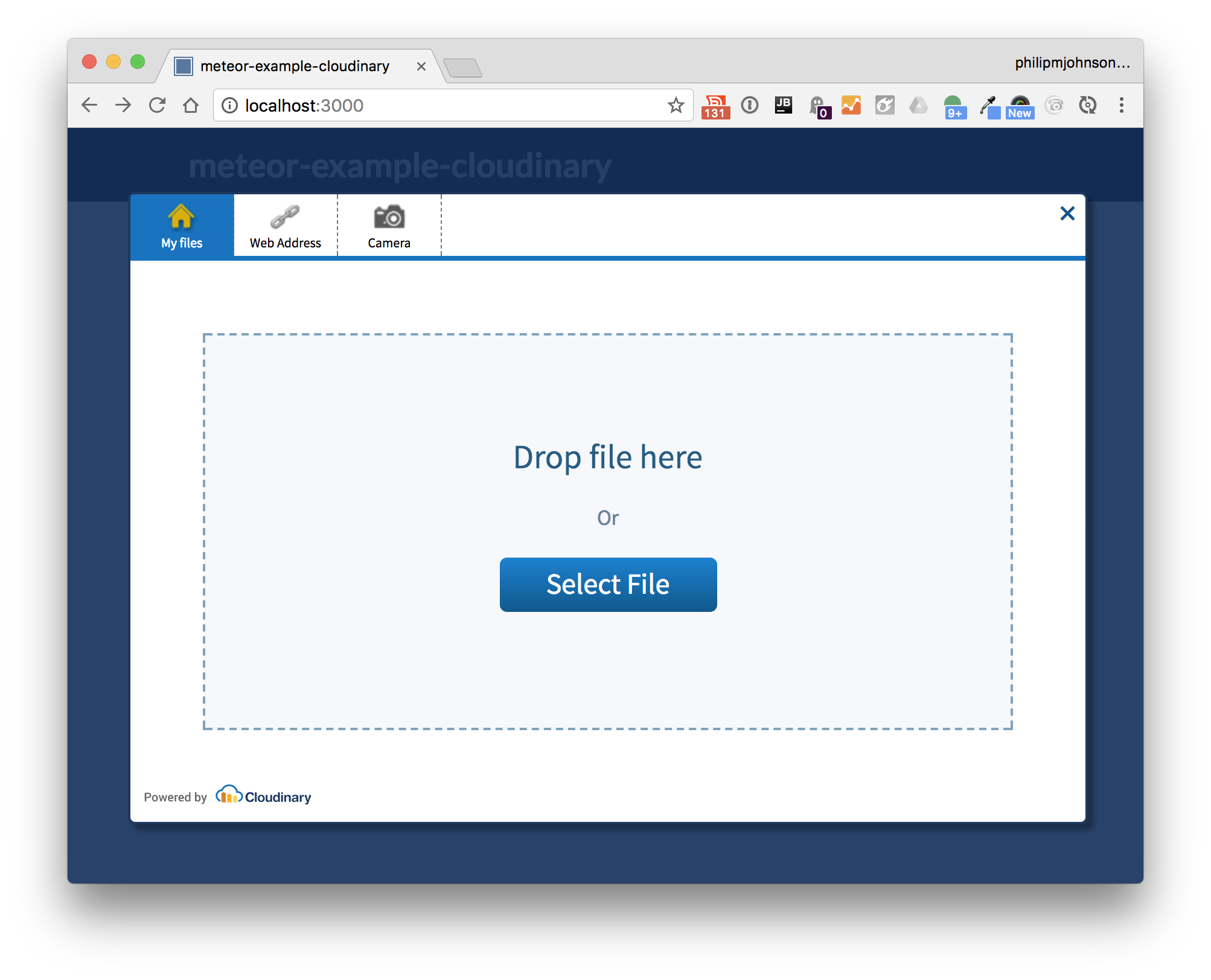The height and width of the screenshot is (980, 1211).
Task: Select the meteor-example-cloudinary browser tab
Action: pos(295,66)
